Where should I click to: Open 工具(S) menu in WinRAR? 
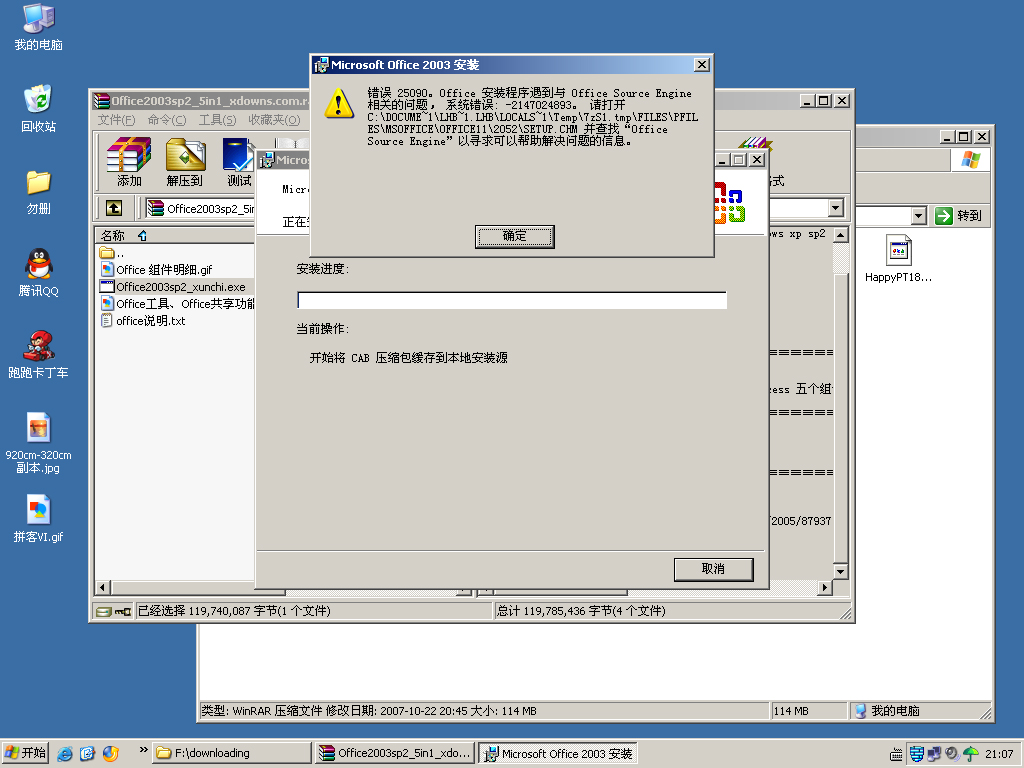point(217,120)
